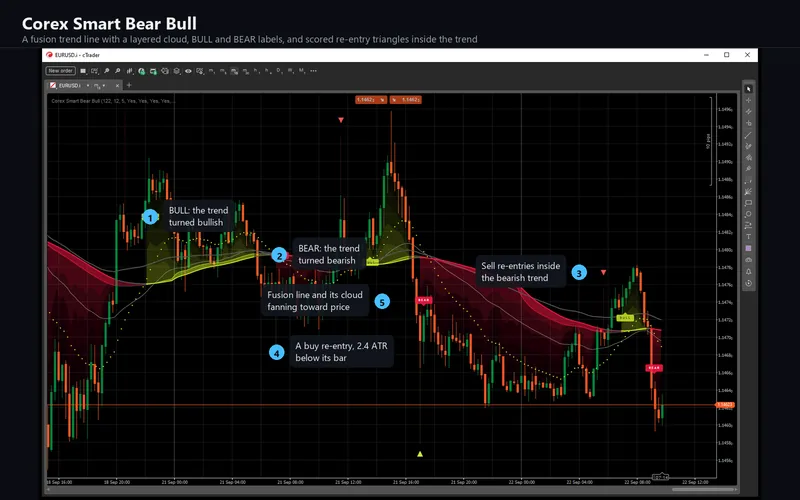Click the zoom out magnifier icon
The width and height of the screenshot is (800, 500).
[118, 71]
